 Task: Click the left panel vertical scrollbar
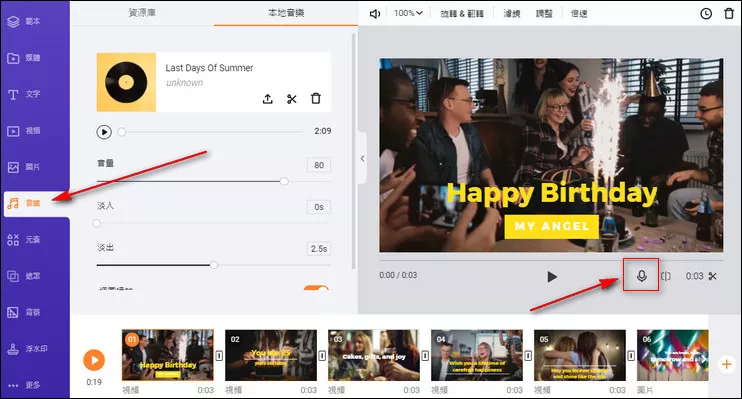[353, 151]
